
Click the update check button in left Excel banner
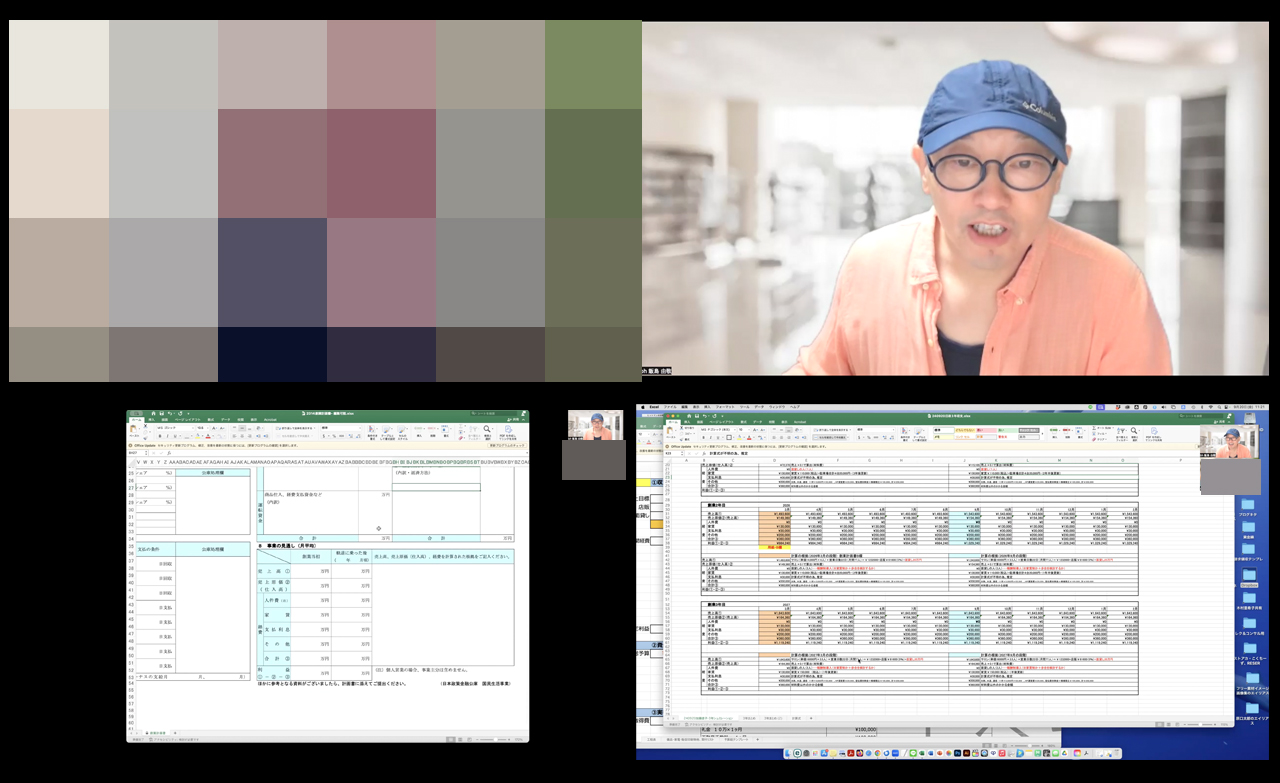506,445
